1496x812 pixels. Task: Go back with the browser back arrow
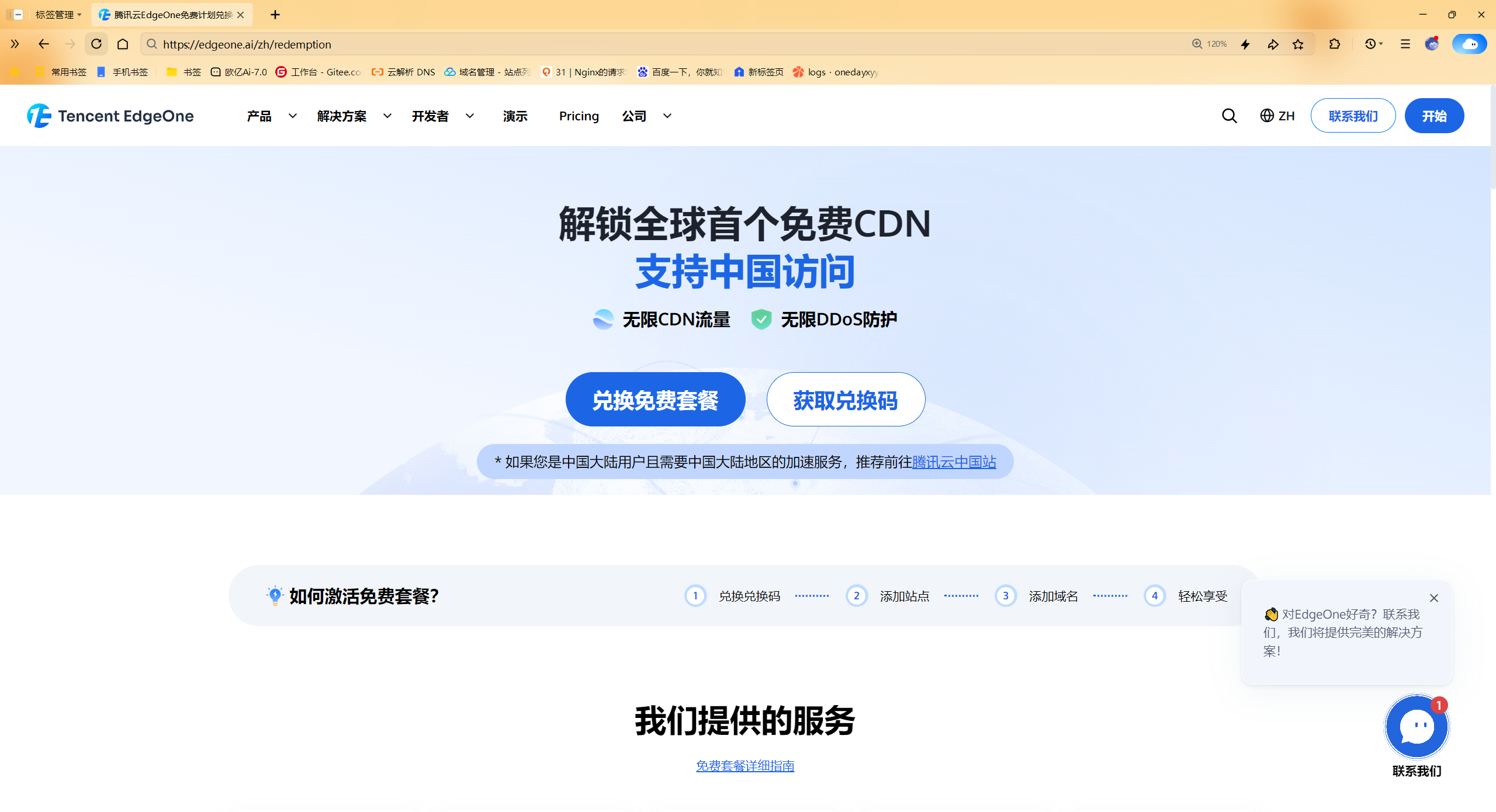click(43, 44)
